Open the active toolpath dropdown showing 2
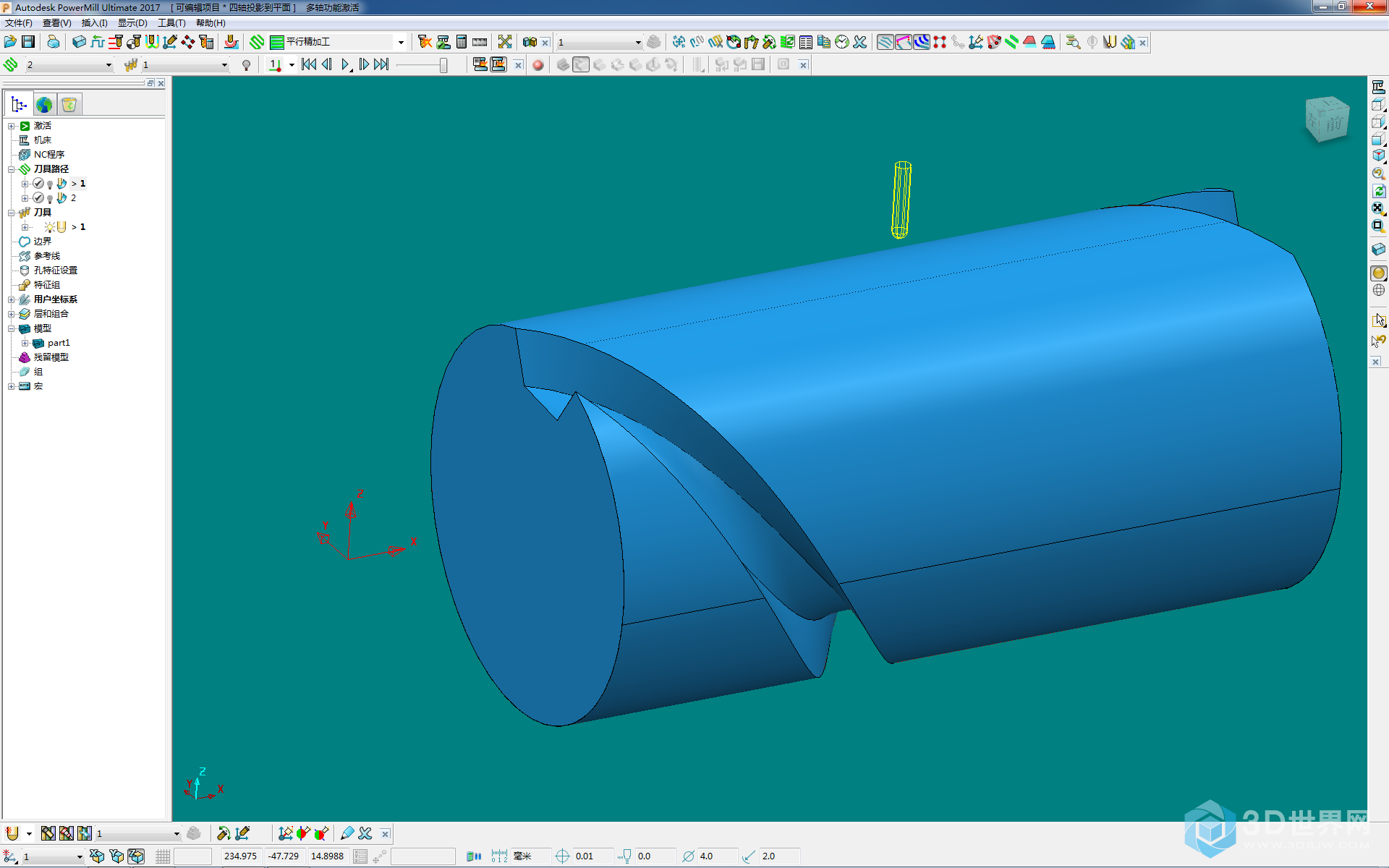This screenshot has width=1389, height=868. (109, 65)
